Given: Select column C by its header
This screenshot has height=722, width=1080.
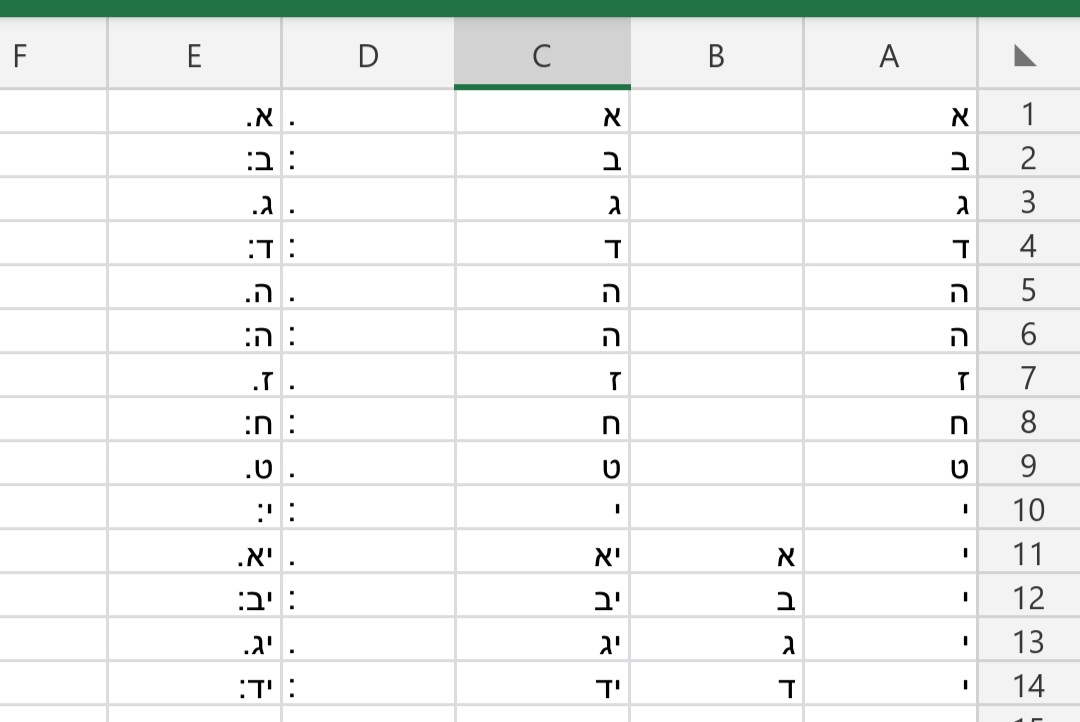Looking at the screenshot, I should click(x=542, y=57).
